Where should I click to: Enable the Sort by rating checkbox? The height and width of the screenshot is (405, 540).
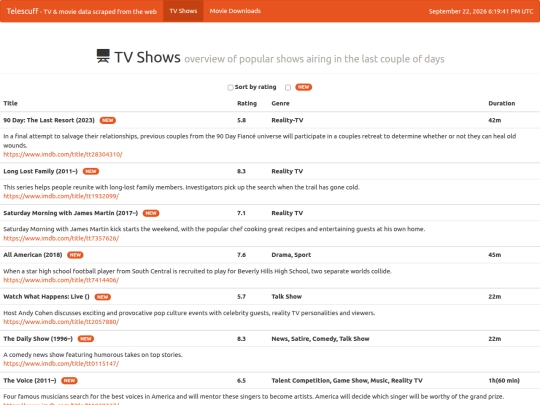(230, 87)
